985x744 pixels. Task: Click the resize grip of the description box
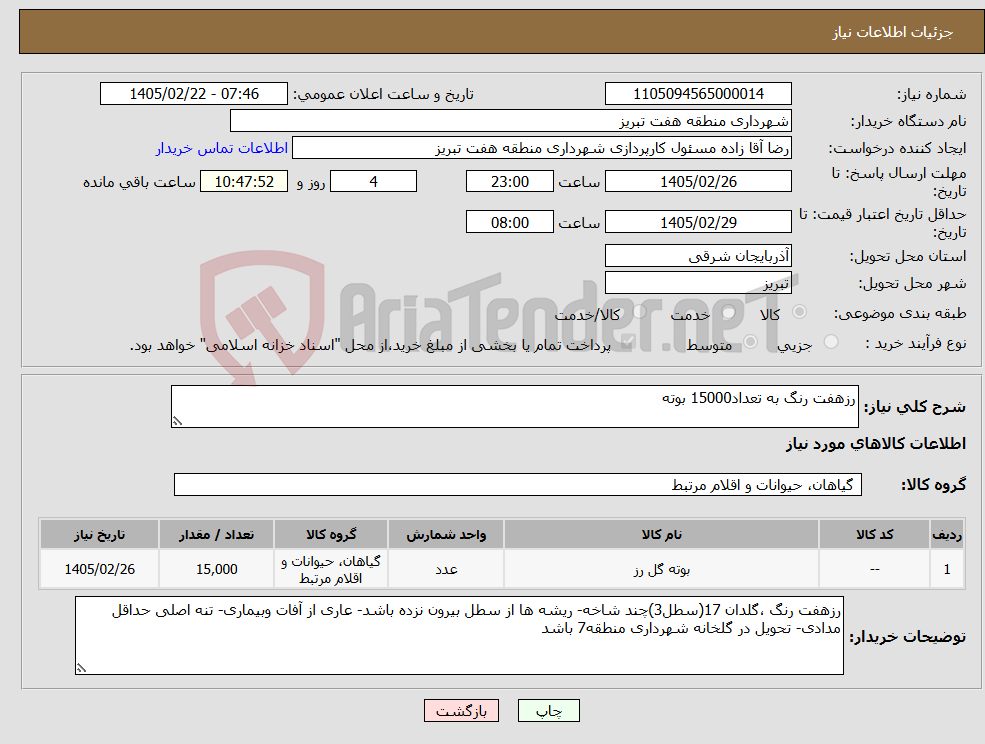[x=177, y=422]
